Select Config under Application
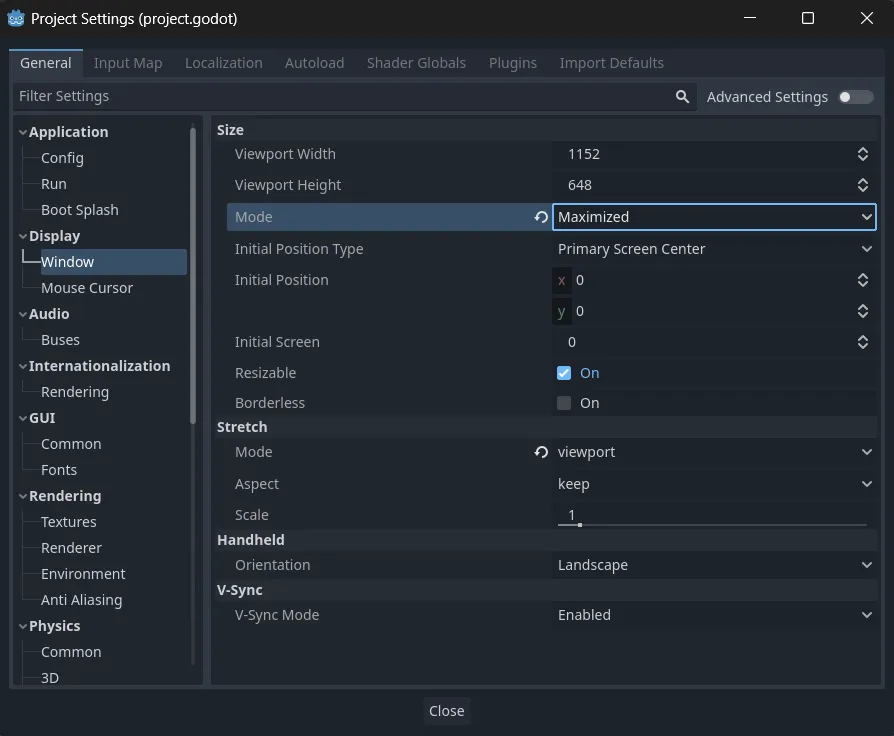Viewport: 894px width, 736px height. pyautogui.click(x=62, y=158)
